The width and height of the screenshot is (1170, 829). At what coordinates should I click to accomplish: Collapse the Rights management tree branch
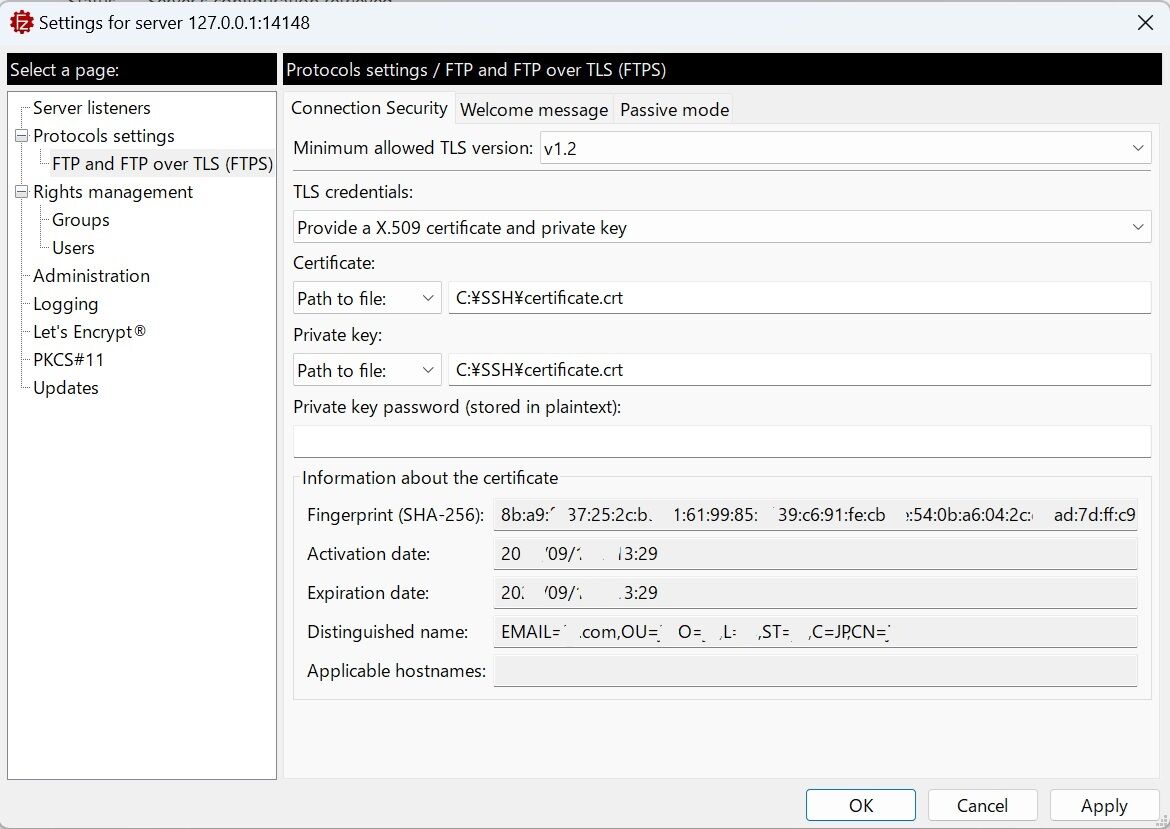point(20,191)
